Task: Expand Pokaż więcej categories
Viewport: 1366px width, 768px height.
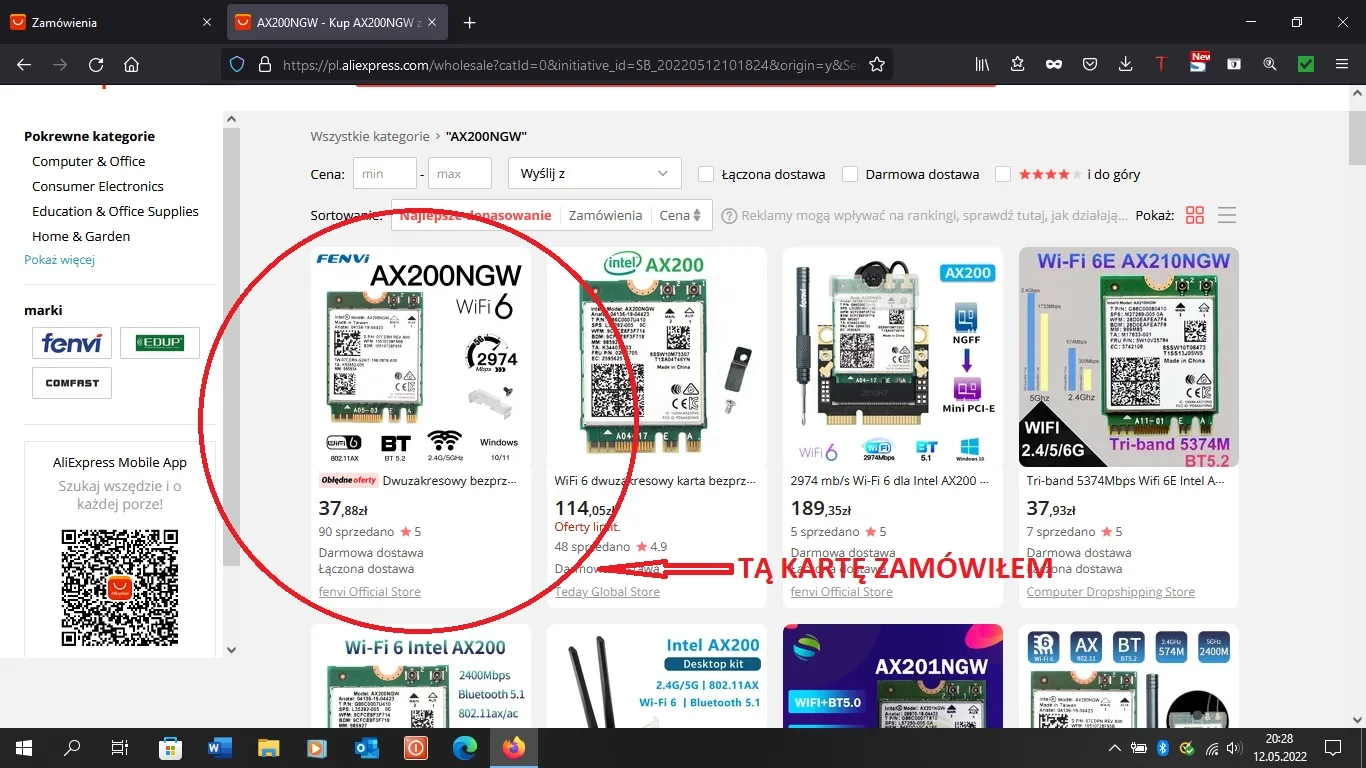Action: [x=59, y=260]
